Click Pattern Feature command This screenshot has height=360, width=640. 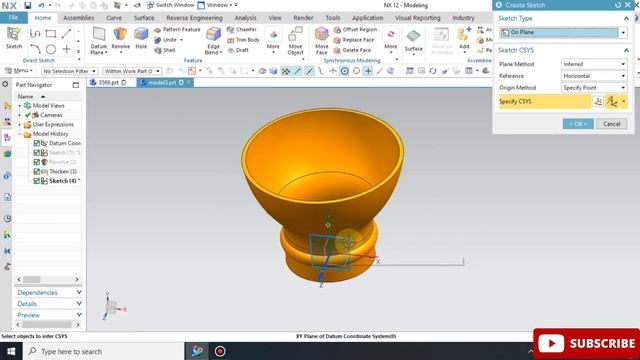(177, 29)
